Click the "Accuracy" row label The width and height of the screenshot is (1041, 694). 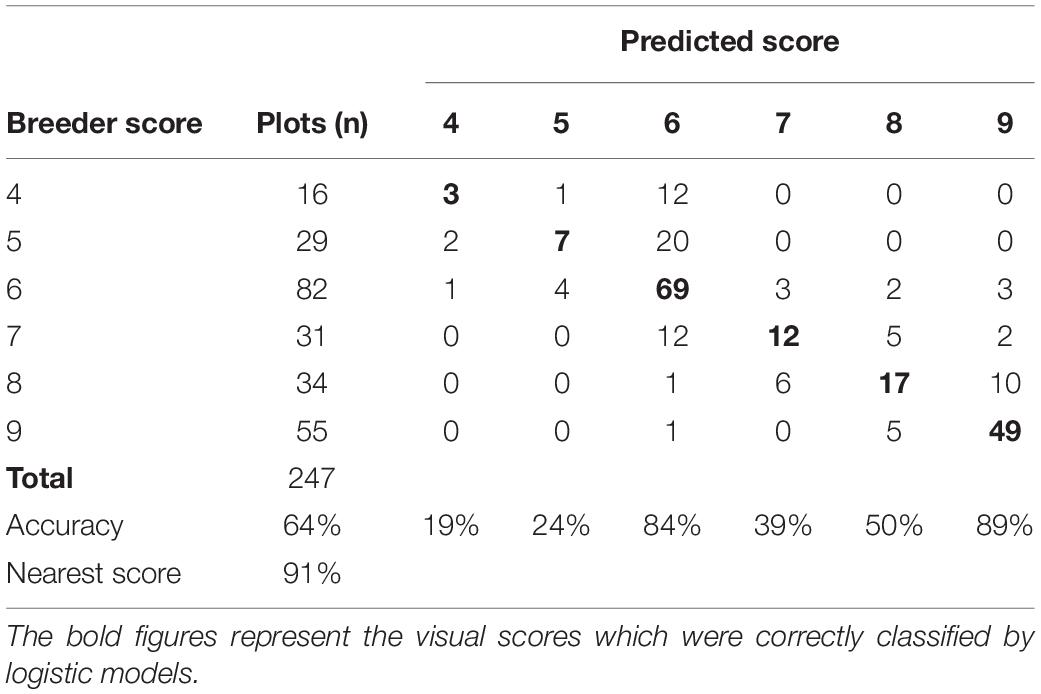pos(64,526)
